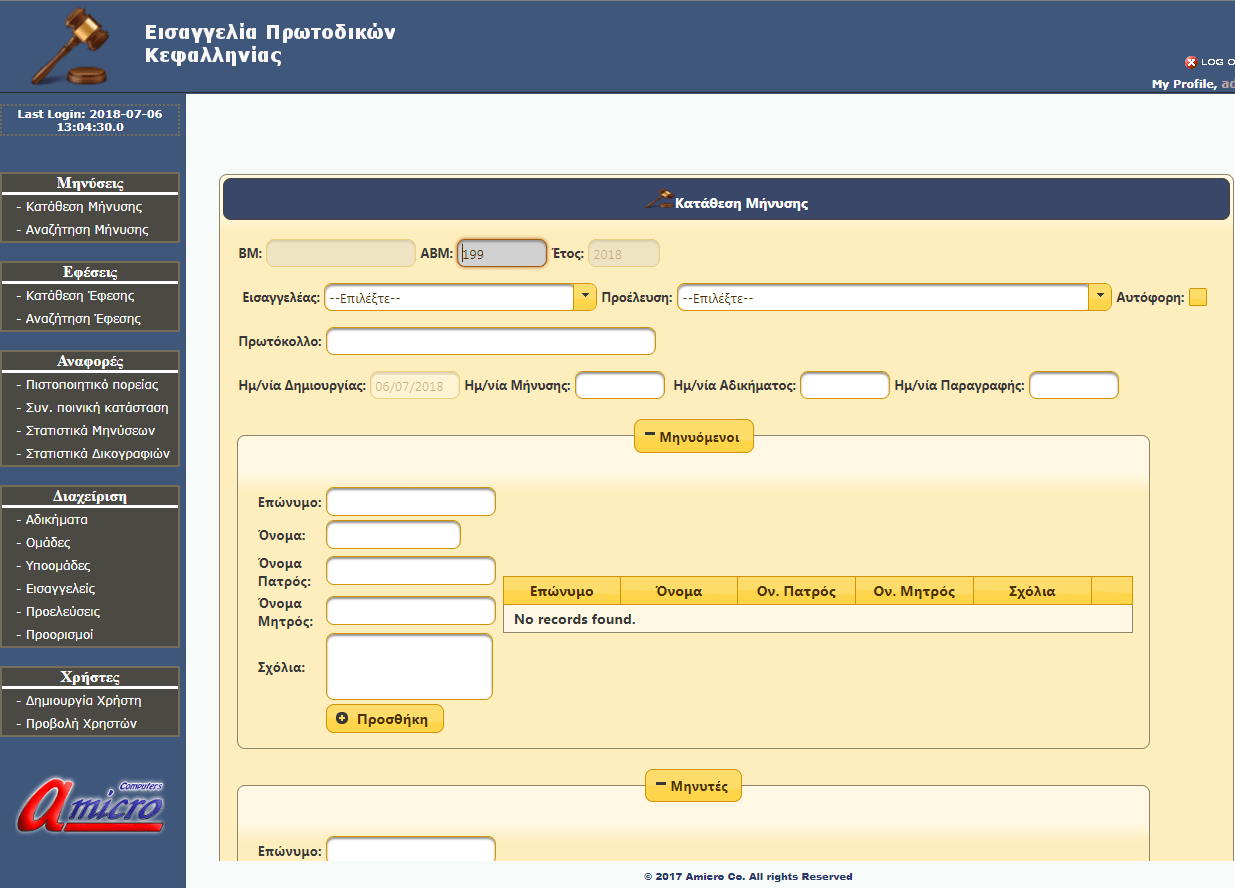1235x888 pixels.
Task: Click gavel icon beside Κατάθεση Μήνυσης title
Action: click(x=659, y=200)
